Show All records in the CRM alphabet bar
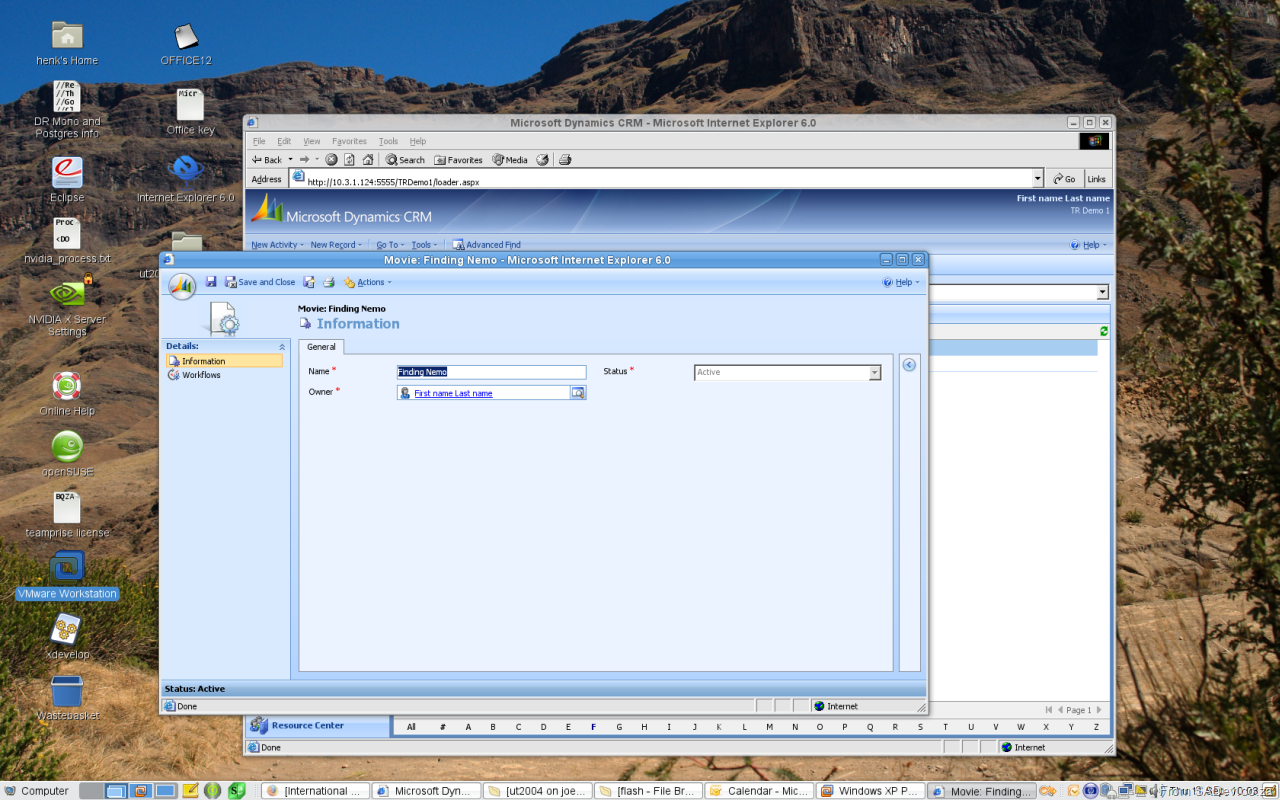 [411, 727]
